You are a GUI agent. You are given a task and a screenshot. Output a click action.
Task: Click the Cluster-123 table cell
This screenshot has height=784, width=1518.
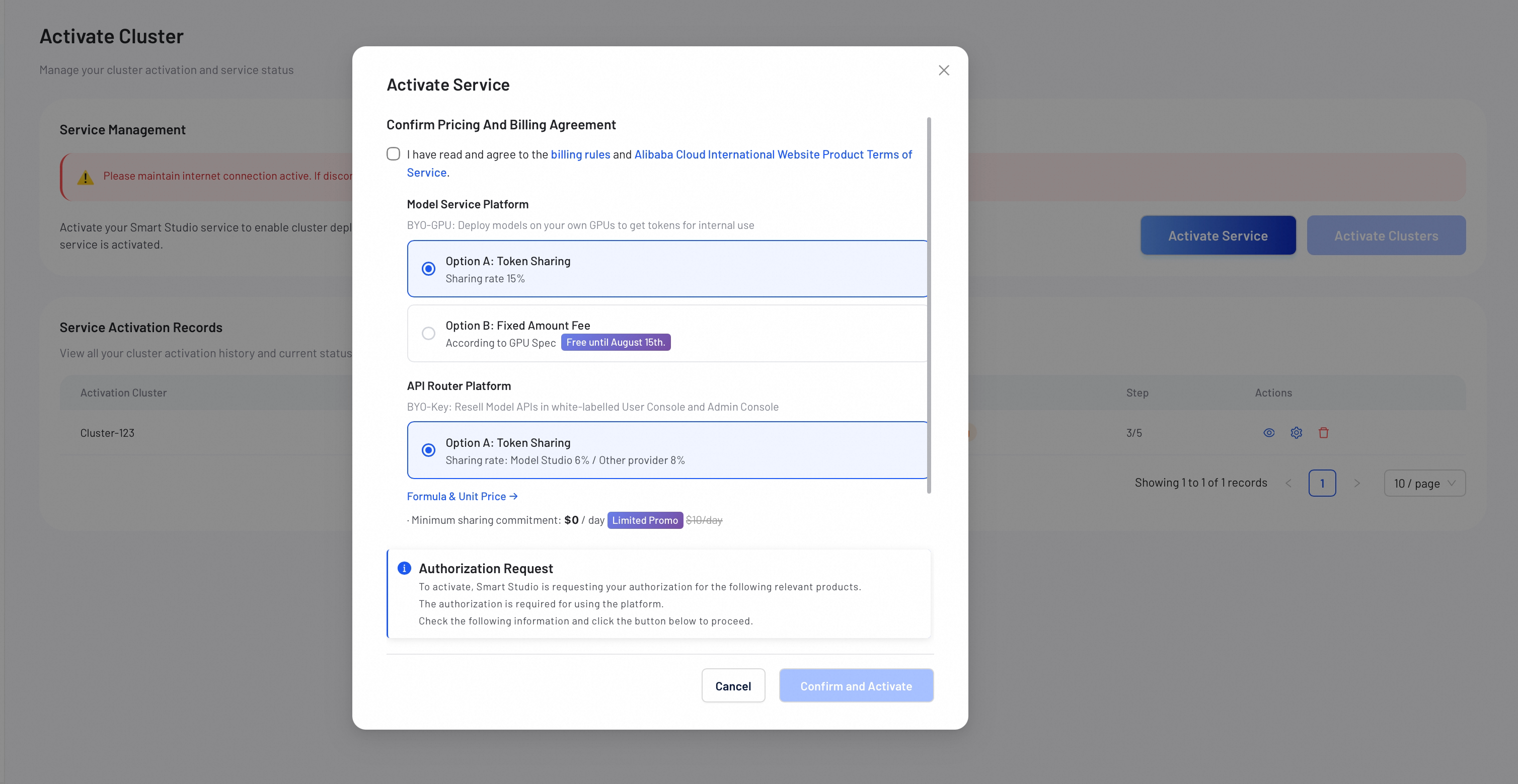(x=107, y=433)
